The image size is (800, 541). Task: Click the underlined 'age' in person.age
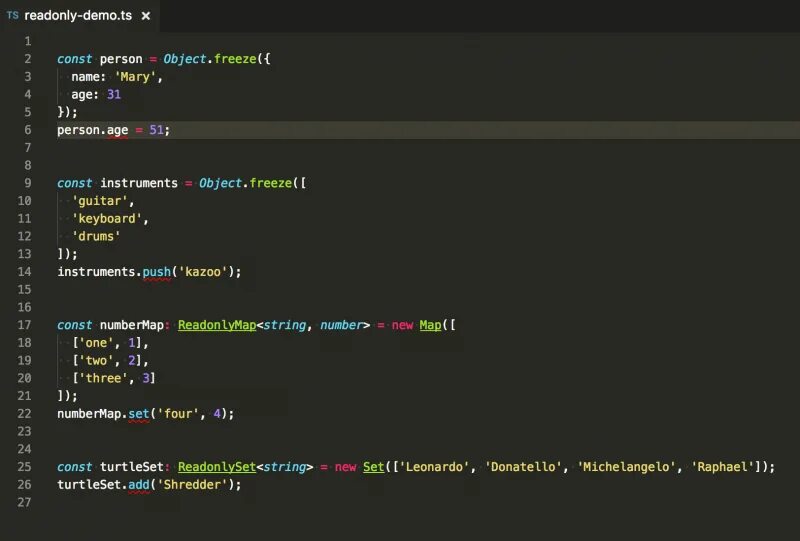pyautogui.click(x=117, y=131)
